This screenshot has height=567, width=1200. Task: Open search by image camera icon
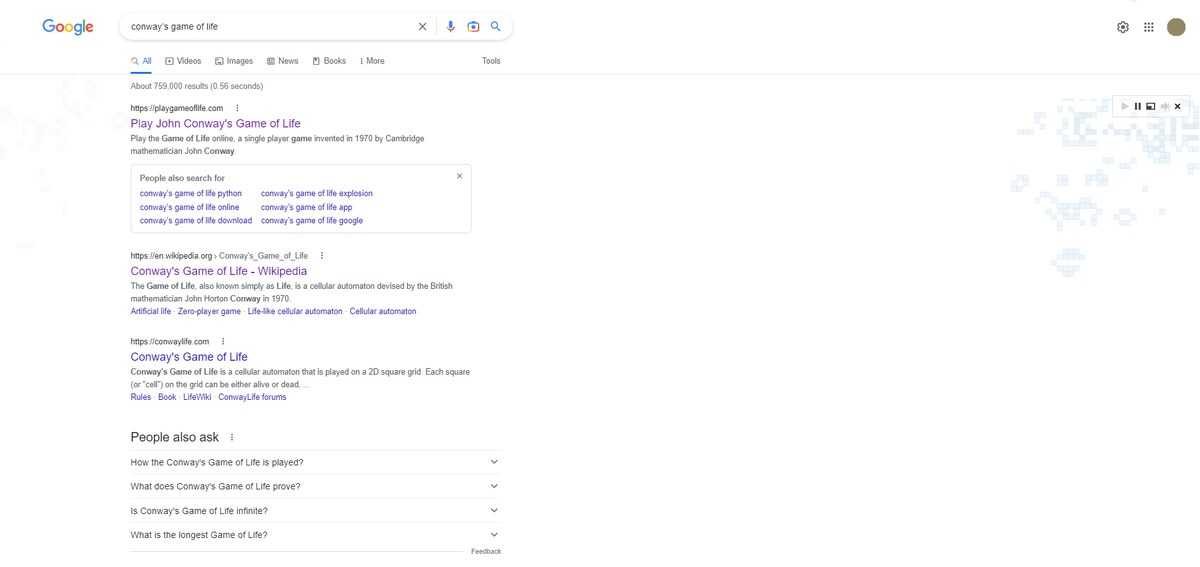click(473, 27)
